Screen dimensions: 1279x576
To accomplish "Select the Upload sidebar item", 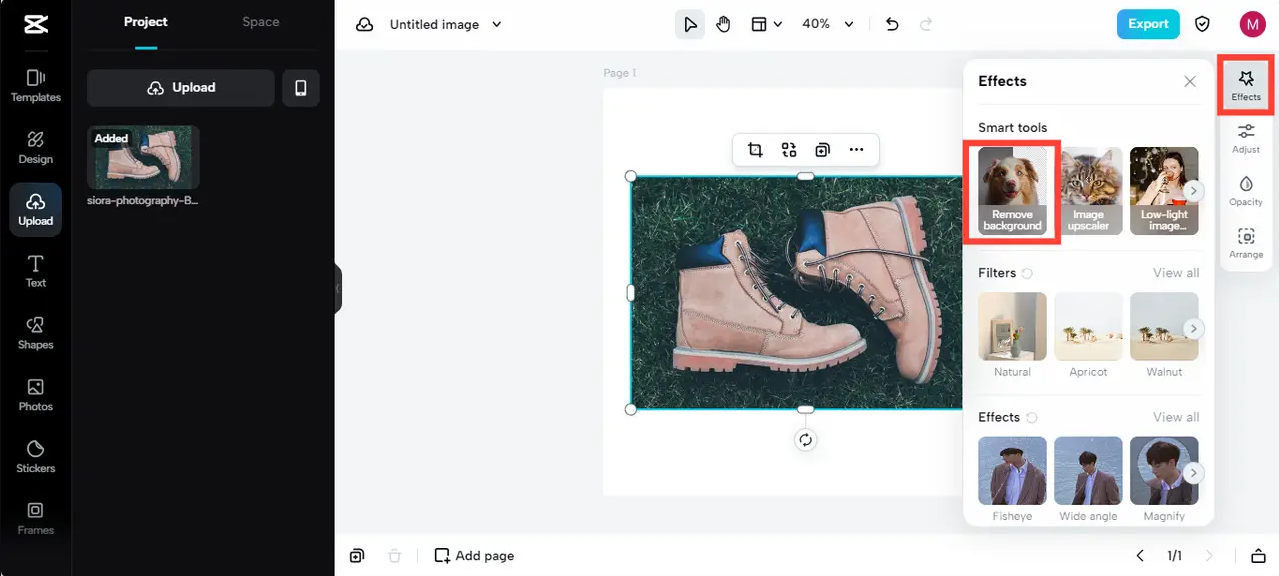I will point(35,210).
